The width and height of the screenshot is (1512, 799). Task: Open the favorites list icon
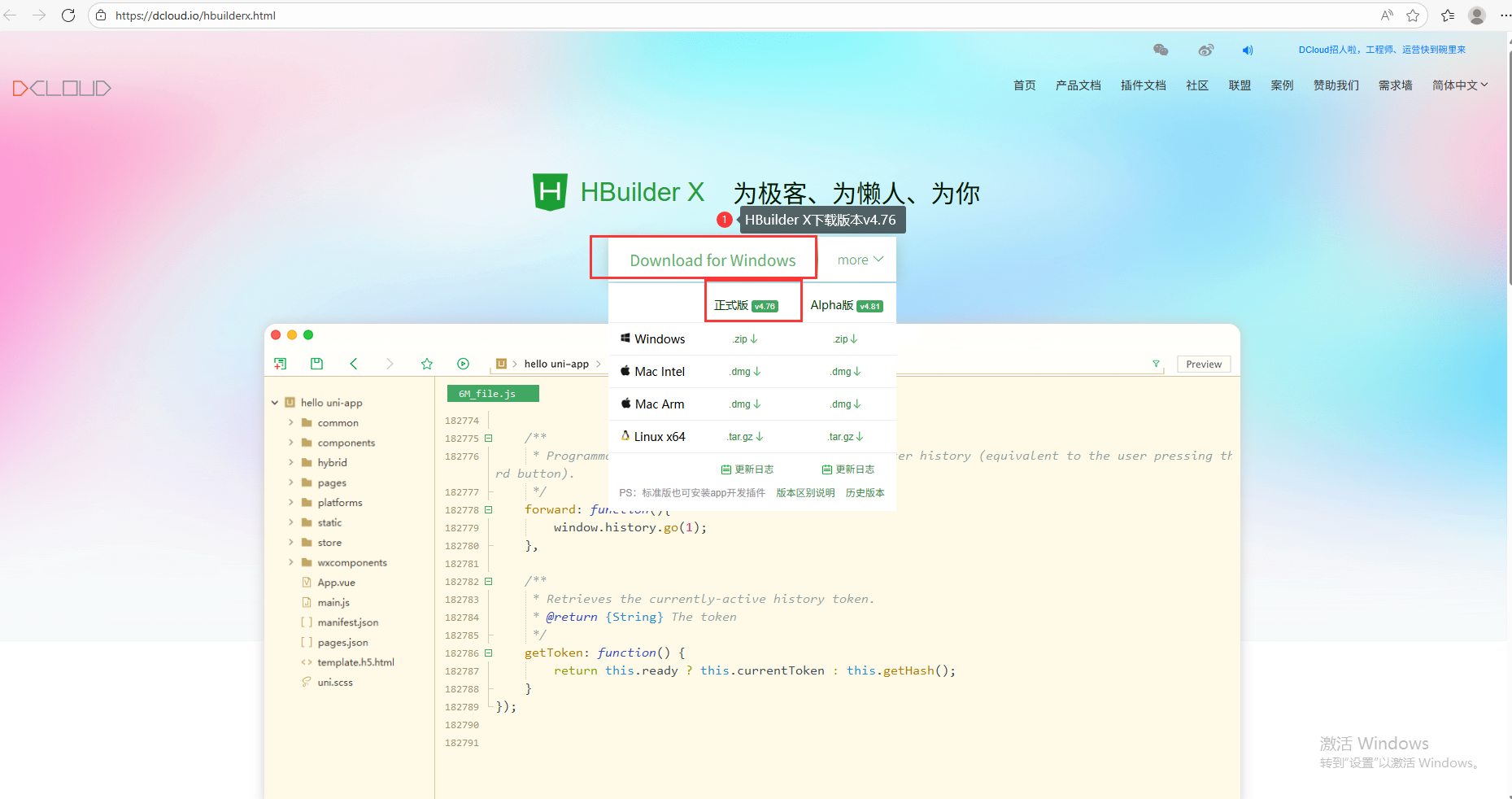click(1448, 15)
